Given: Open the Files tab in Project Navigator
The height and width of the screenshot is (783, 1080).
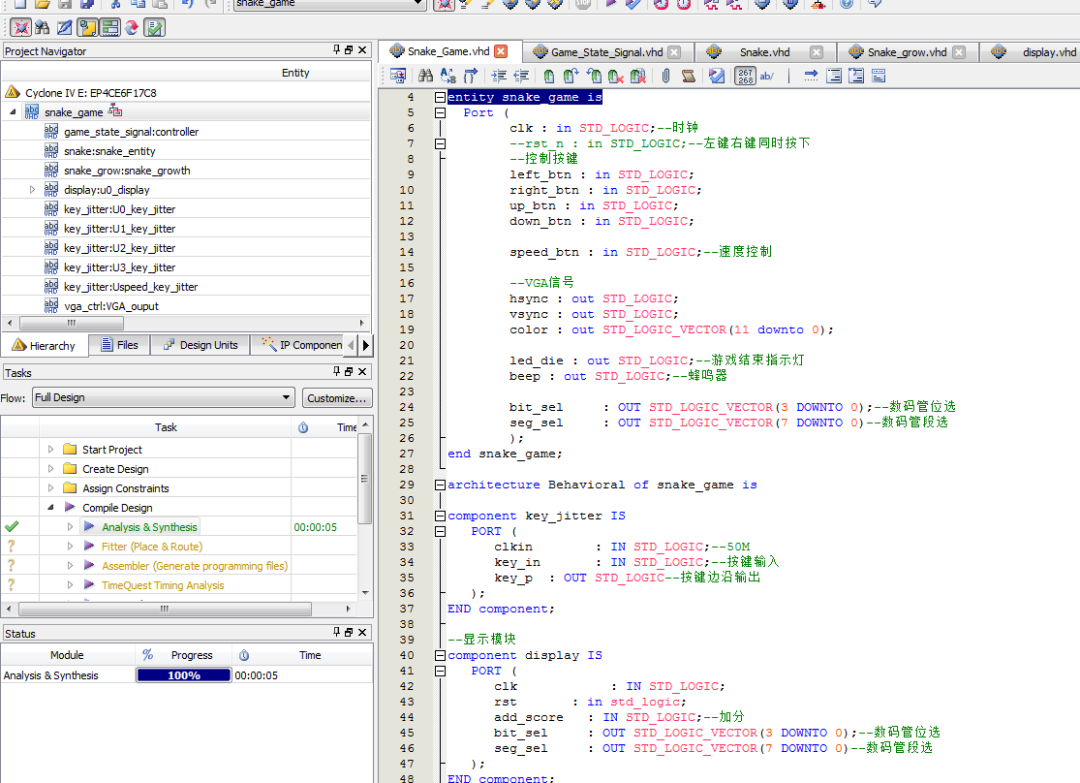Looking at the screenshot, I should coord(119,345).
